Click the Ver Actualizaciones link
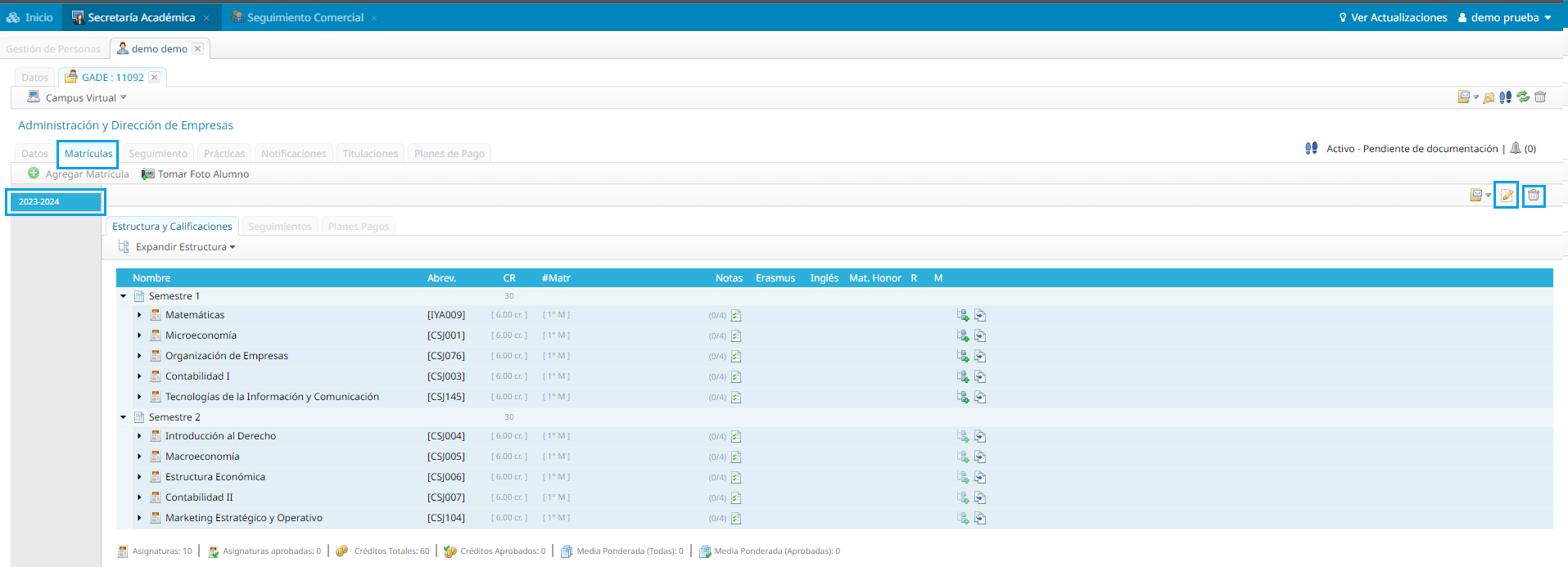This screenshot has height=567, width=1568. click(1398, 17)
